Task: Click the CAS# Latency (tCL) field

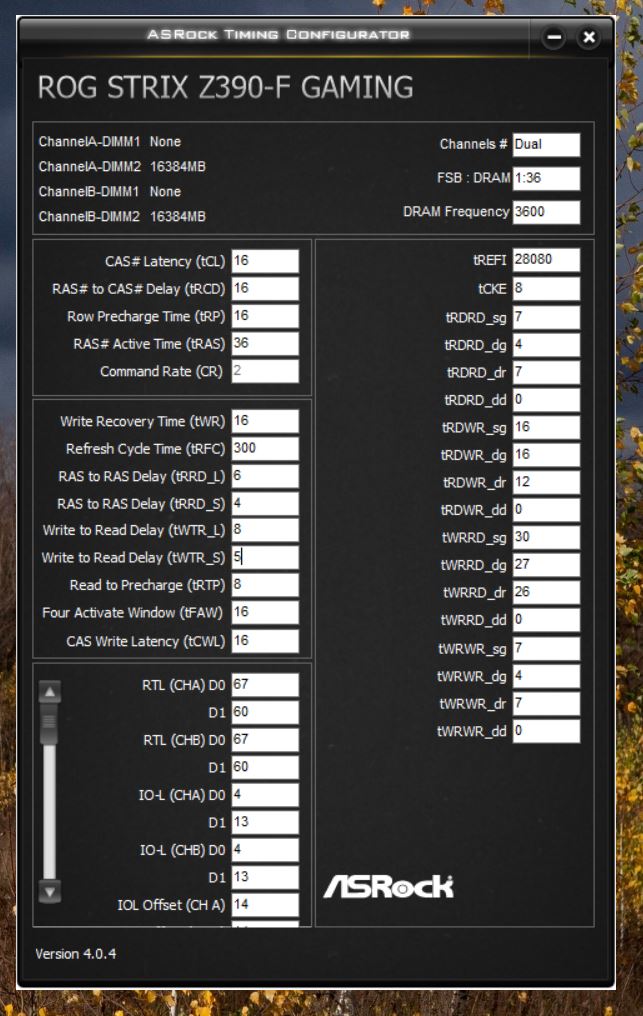Action: pyautogui.click(x=265, y=261)
